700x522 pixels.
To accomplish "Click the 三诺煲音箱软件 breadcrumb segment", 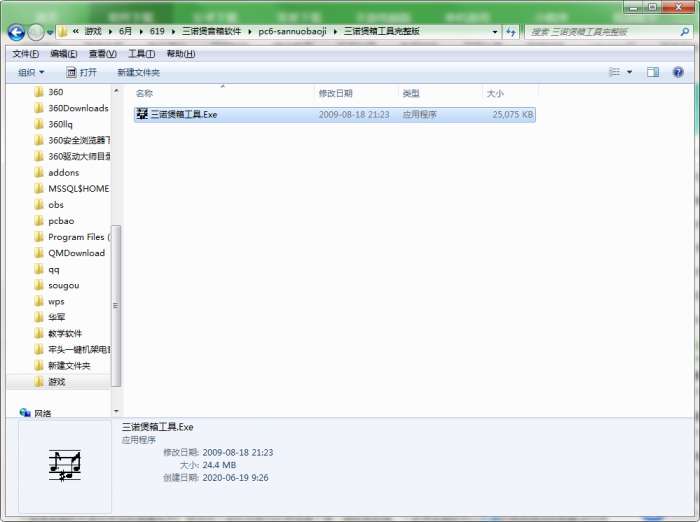I will tap(212, 31).
